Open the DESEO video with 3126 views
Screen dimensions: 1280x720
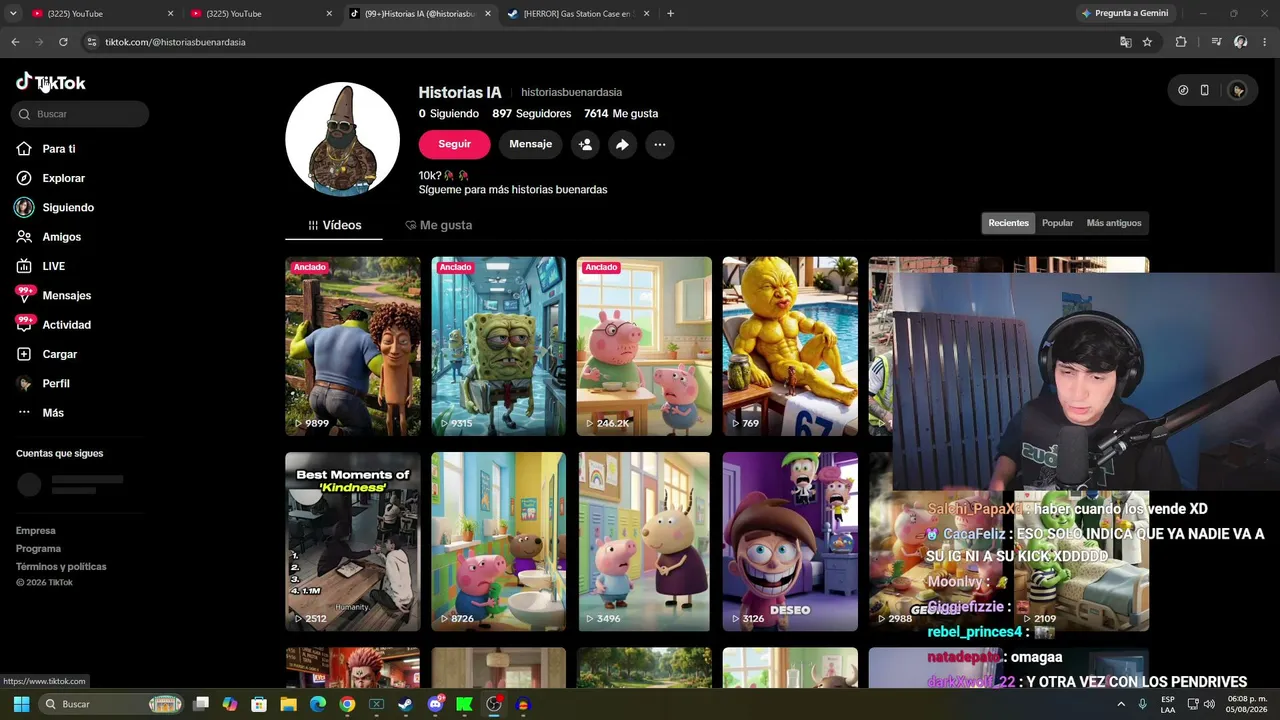tap(790, 542)
